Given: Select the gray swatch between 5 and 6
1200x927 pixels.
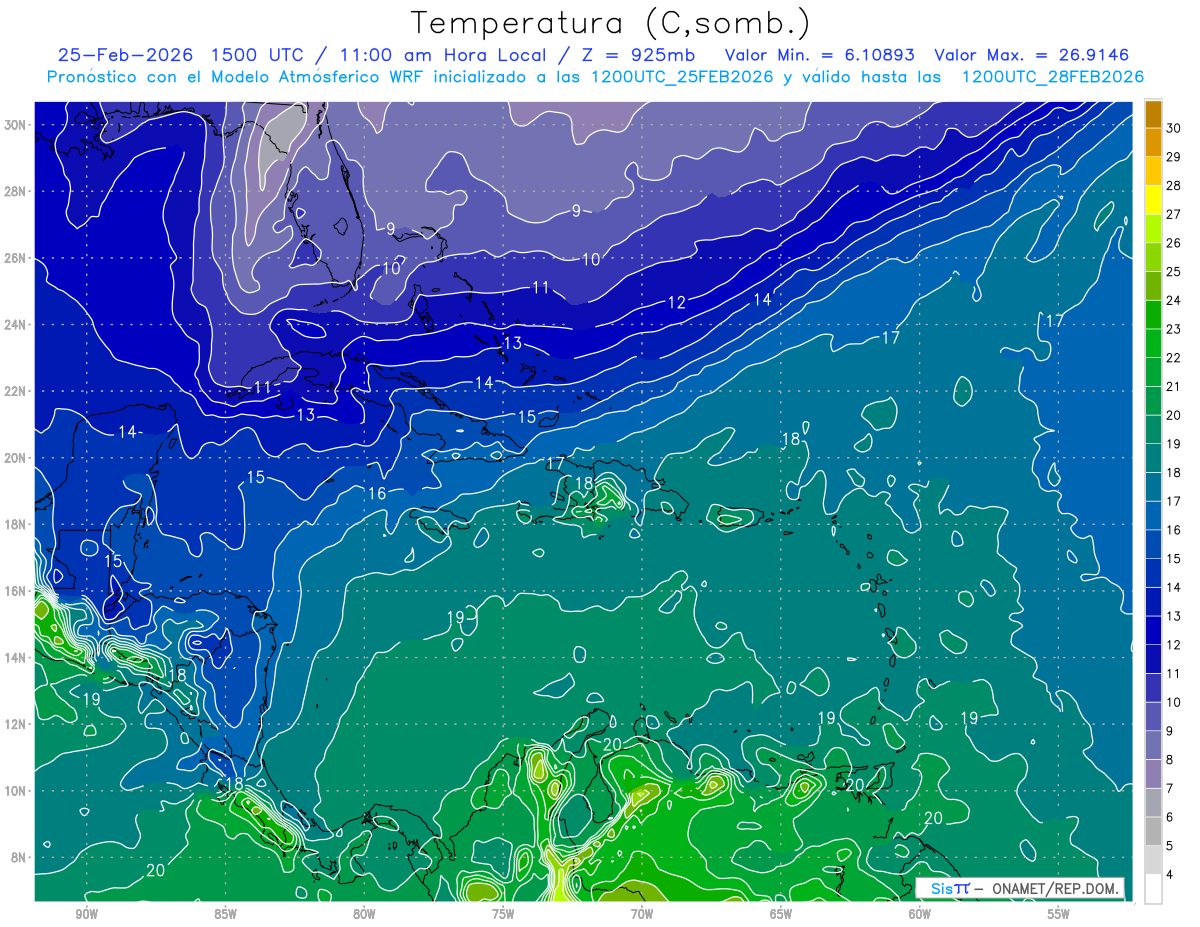Looking at the screenshot, I should [1153, 832].
